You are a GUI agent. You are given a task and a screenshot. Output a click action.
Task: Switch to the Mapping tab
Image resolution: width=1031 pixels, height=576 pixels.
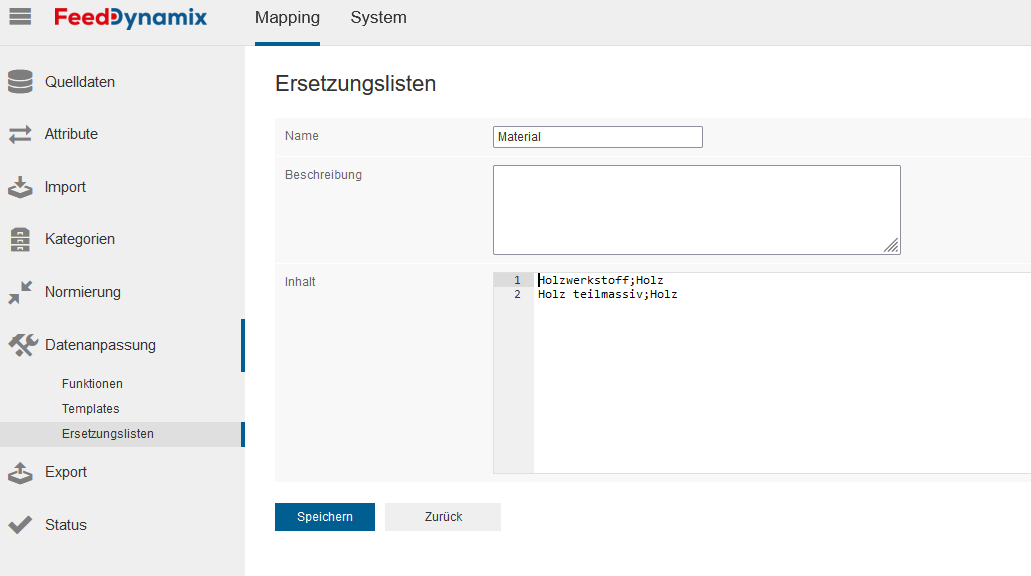pos(287,18)
